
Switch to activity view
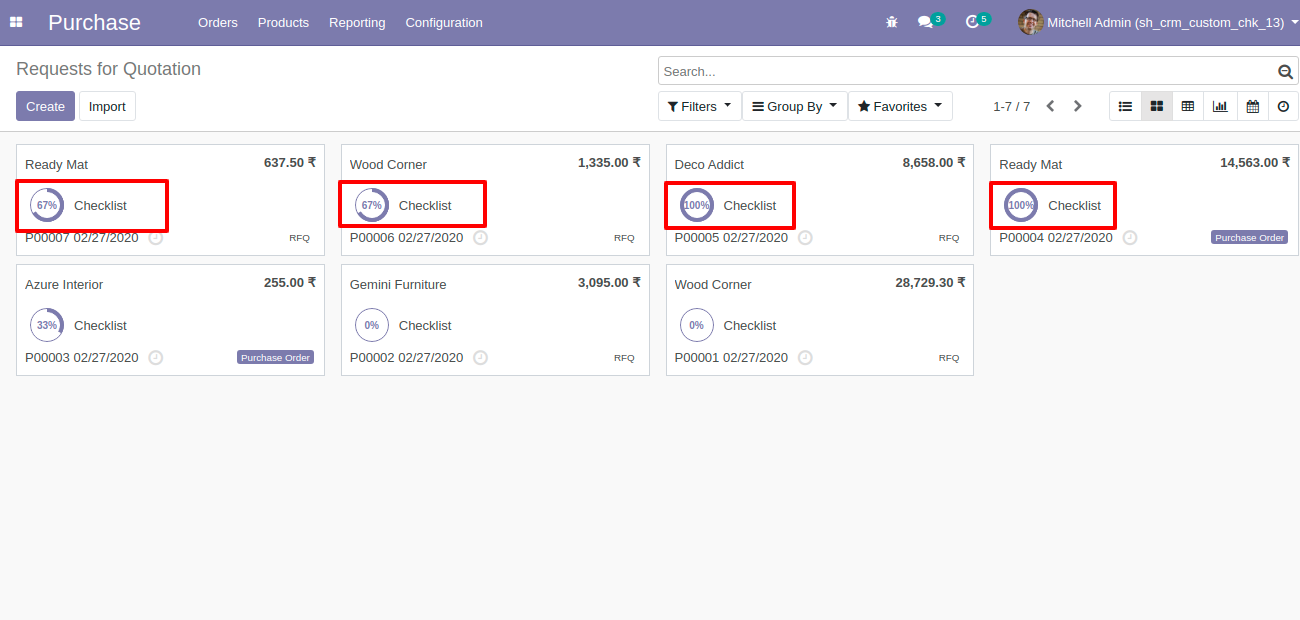(x=1283, y=106)
